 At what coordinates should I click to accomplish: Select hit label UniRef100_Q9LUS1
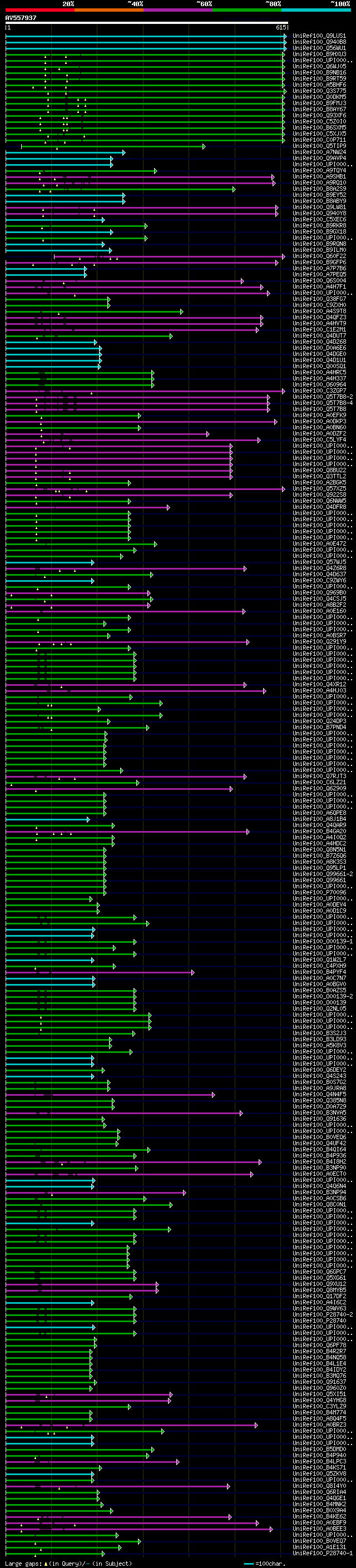319,36
